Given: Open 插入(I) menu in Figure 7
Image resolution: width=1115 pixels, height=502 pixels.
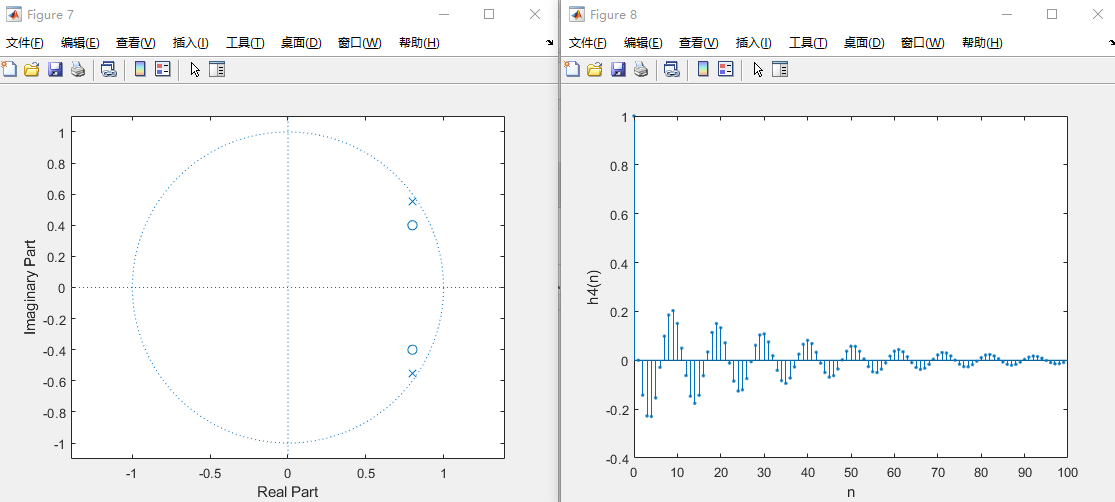Looking at the screenshot, I should [x=191, y=43].
